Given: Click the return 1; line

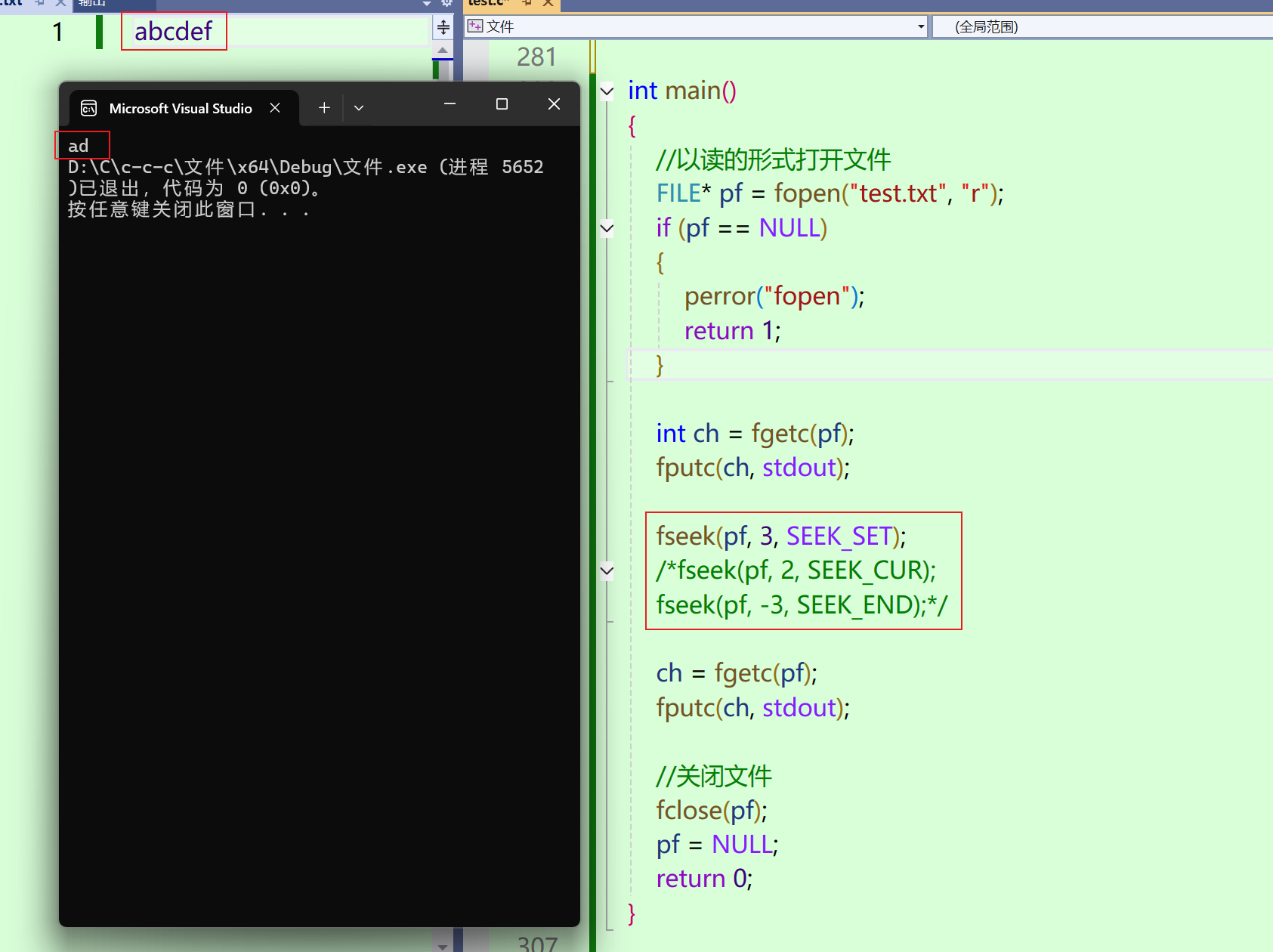Looking at the screenshot, I should (733, 331).
